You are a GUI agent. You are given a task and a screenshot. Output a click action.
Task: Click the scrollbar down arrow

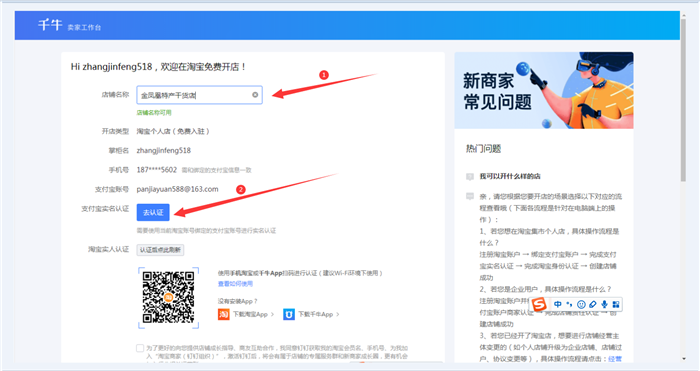683,359
